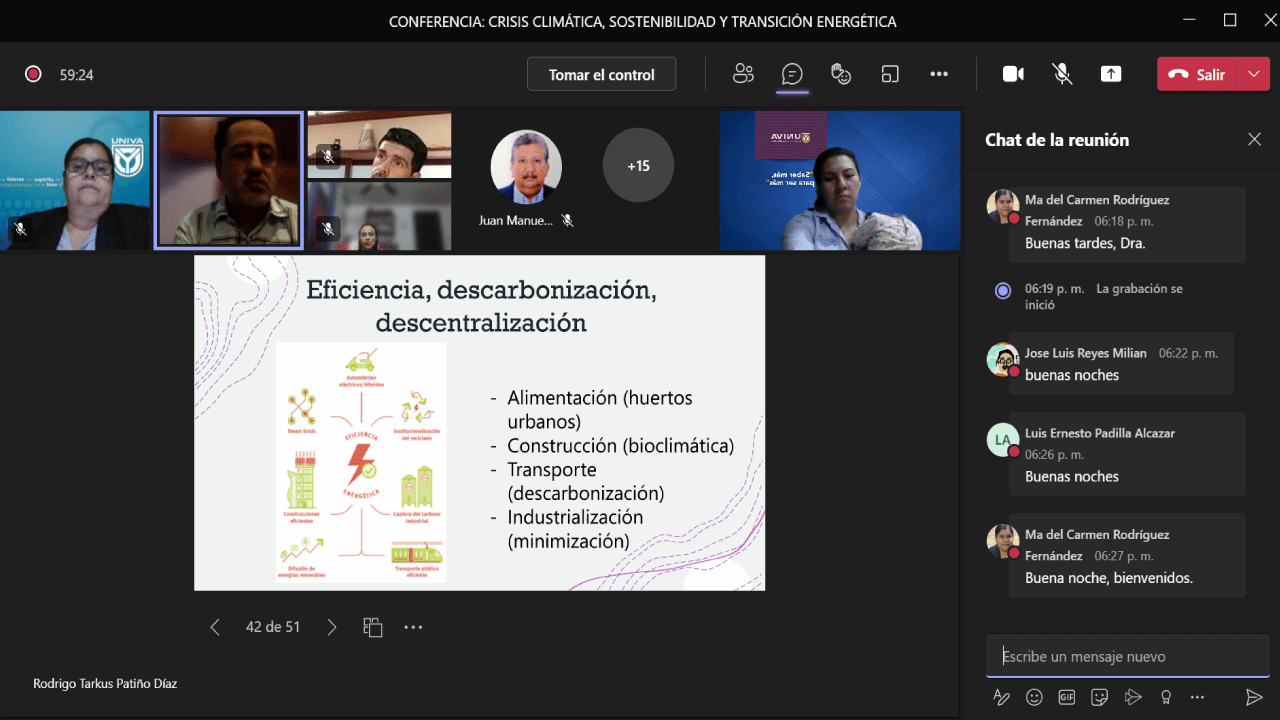Click the Escribe un mensaje nuevo field
This screenshot has height=720, width=1280.
[x=1128, y=657]
